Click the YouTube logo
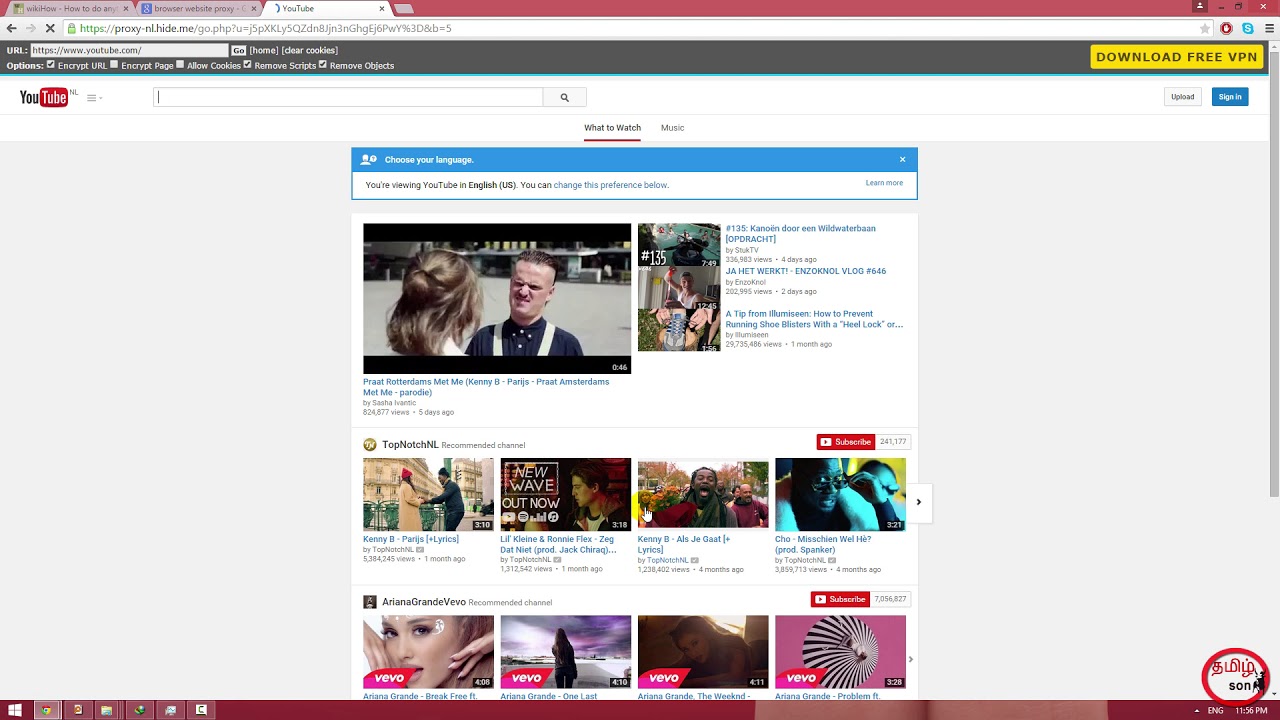The image size is (1280, 720). click(44, 97)
